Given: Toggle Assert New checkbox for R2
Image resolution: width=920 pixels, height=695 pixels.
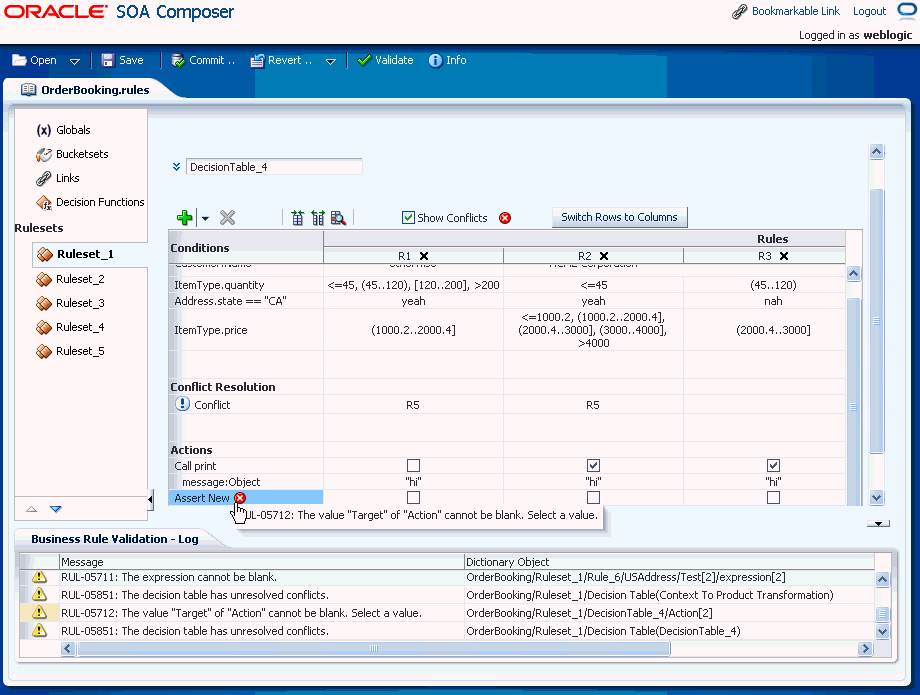Looking at the screenshot, I should click(x=593, y=497).
